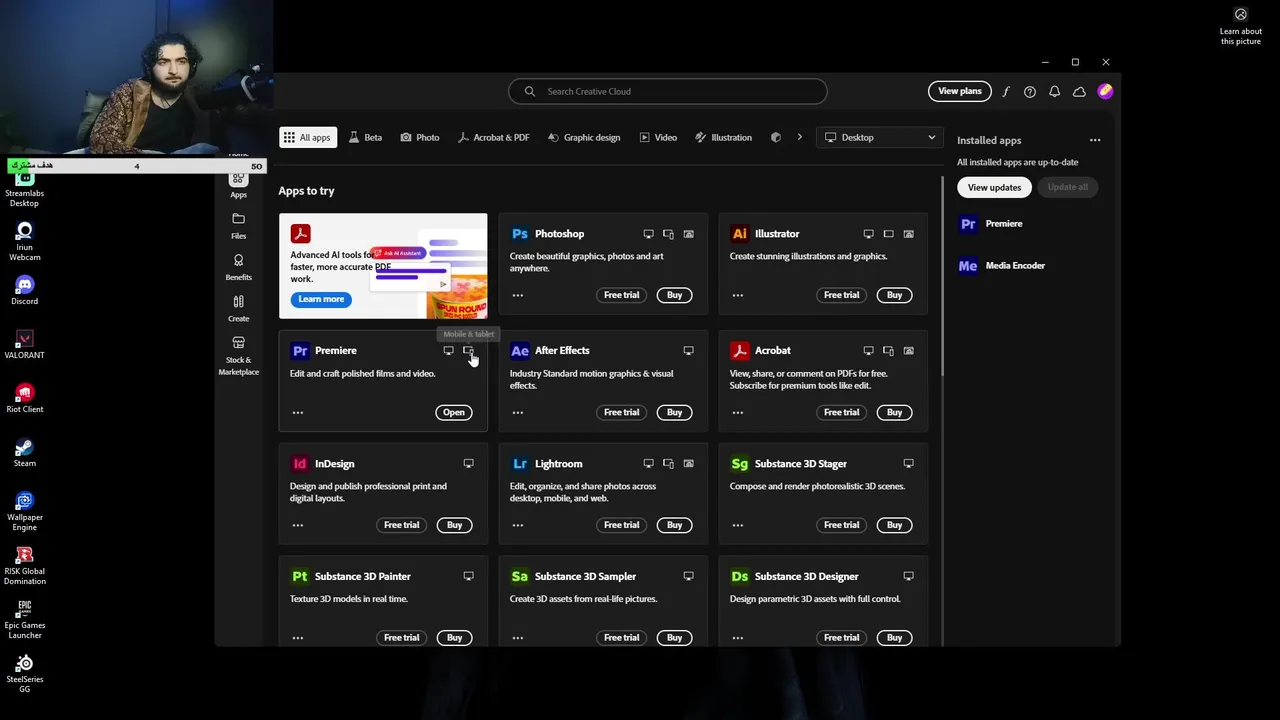Open the account profile avatar
1280x720 pixels.
pyautogui.click(x=1105, y=91)
